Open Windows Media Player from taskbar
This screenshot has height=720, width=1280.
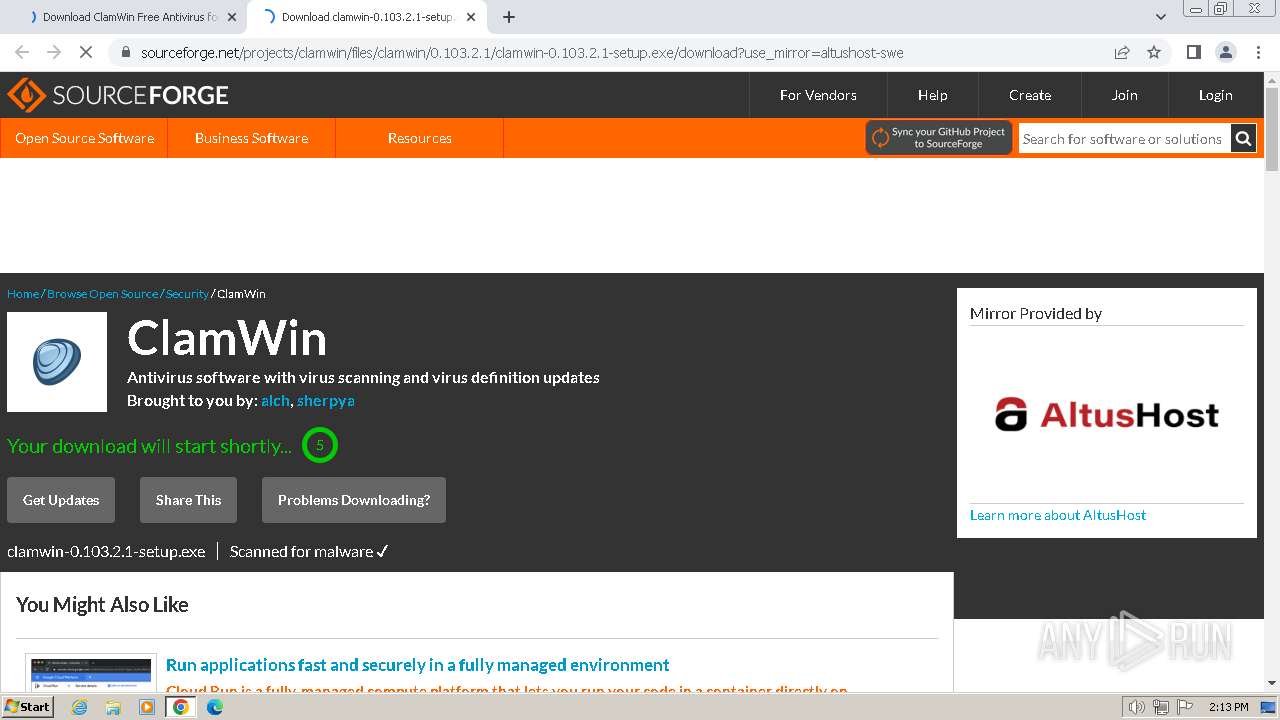(x=147, y=707)
